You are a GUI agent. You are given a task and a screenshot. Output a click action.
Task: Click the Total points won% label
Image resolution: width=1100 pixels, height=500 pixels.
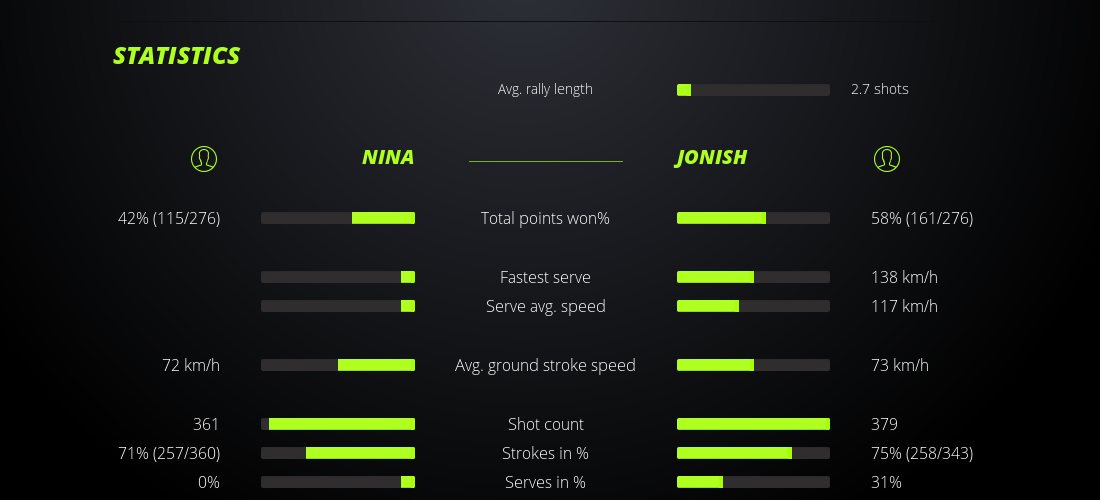pos(545,218)
